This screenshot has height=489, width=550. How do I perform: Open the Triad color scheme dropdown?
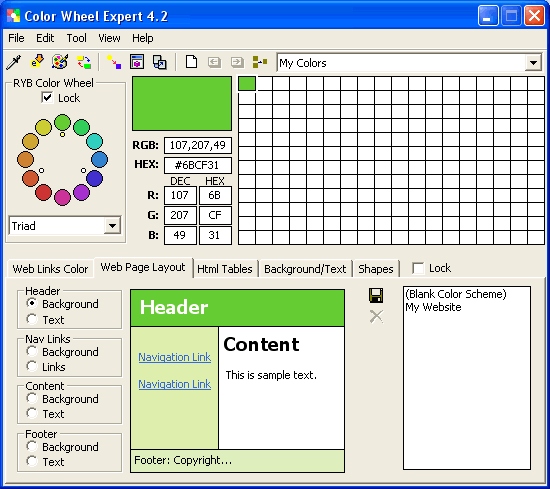click(x=112, y=226)
